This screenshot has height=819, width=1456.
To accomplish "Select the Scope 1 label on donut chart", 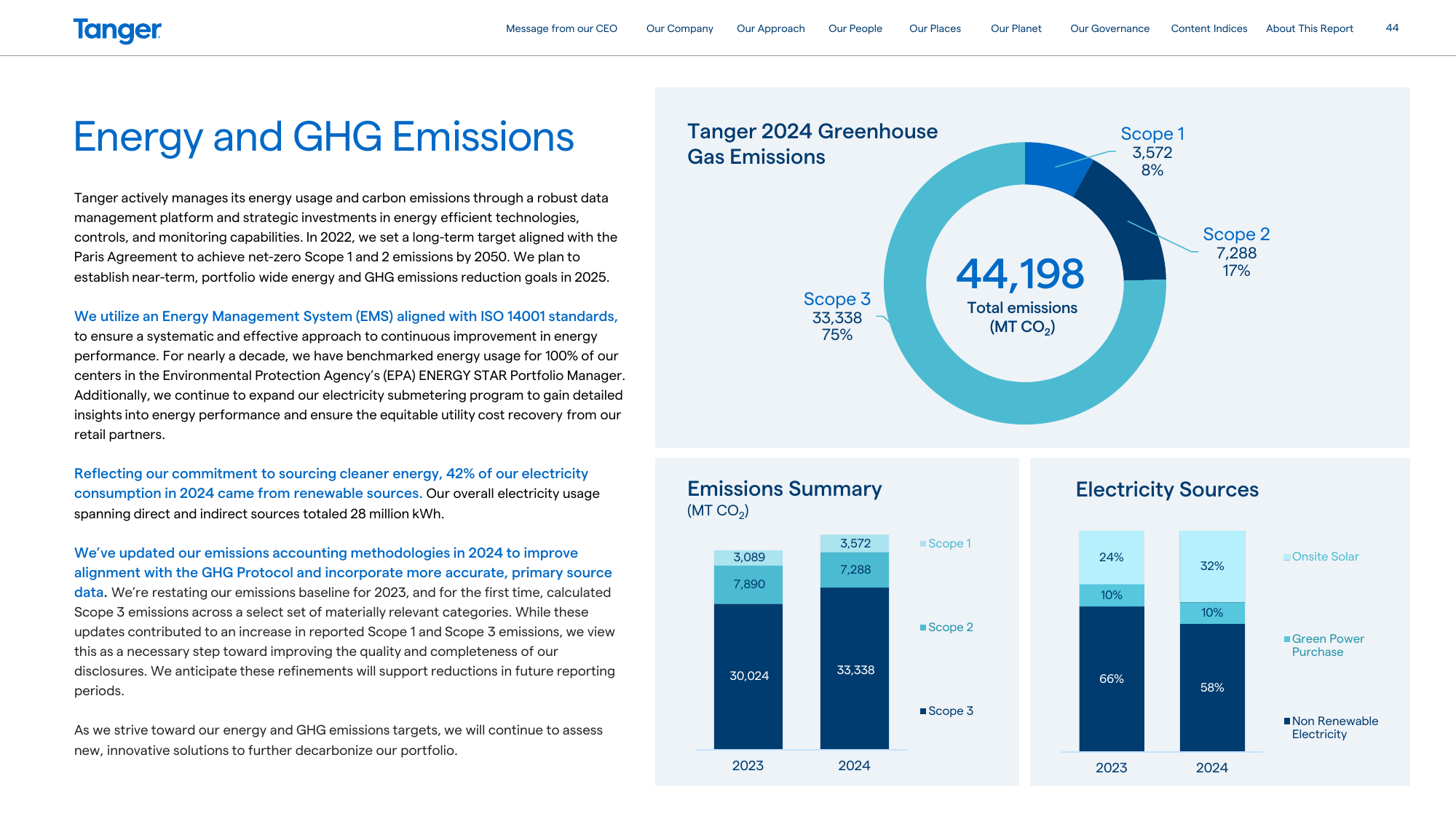I will [x=1152, y=134].
